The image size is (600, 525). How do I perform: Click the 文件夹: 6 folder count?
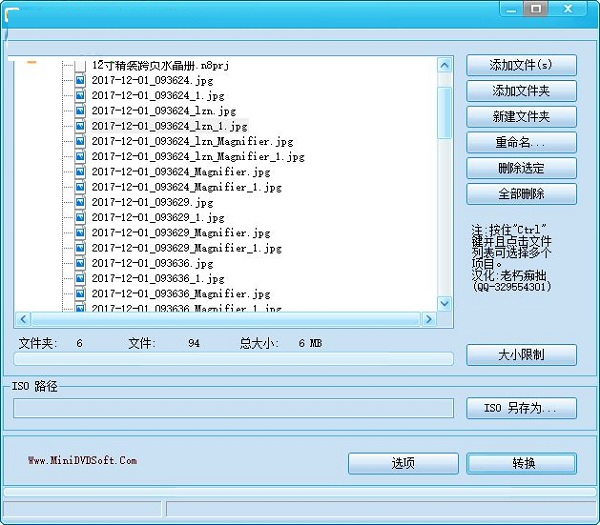tap(51, 343)
